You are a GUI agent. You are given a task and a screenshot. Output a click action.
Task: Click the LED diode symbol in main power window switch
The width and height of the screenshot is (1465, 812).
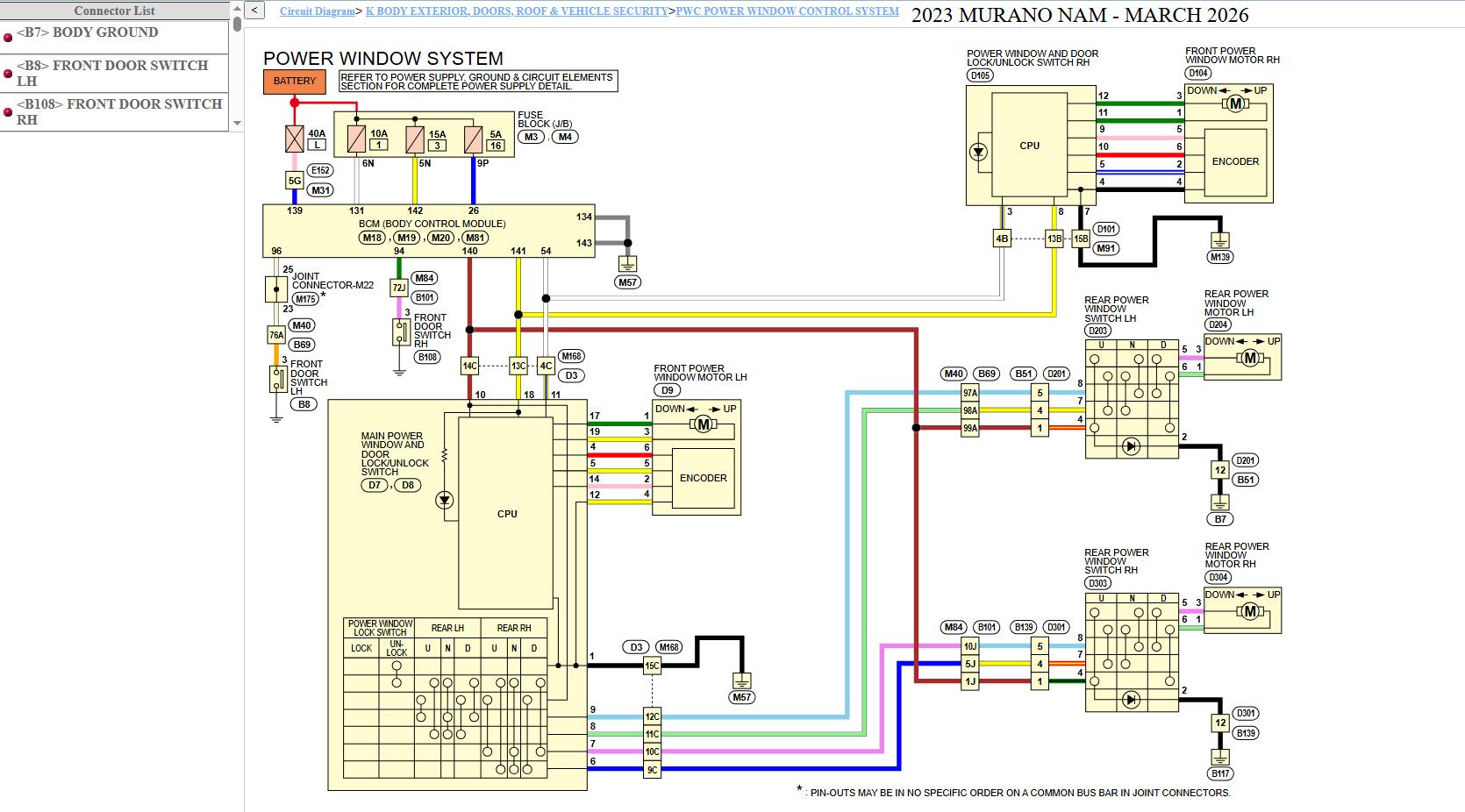445,500
